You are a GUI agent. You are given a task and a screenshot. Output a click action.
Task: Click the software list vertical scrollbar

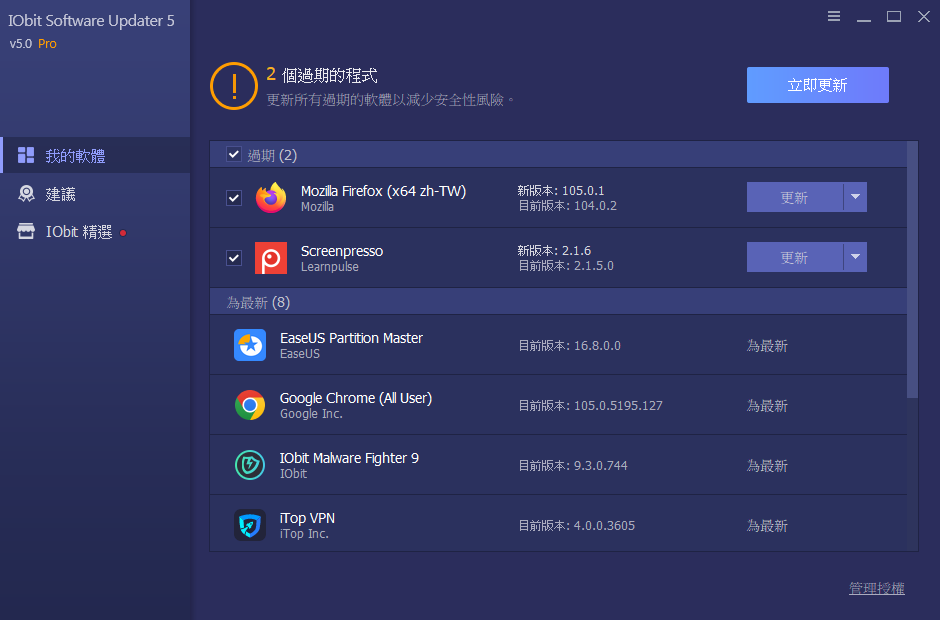click(912, 270)
